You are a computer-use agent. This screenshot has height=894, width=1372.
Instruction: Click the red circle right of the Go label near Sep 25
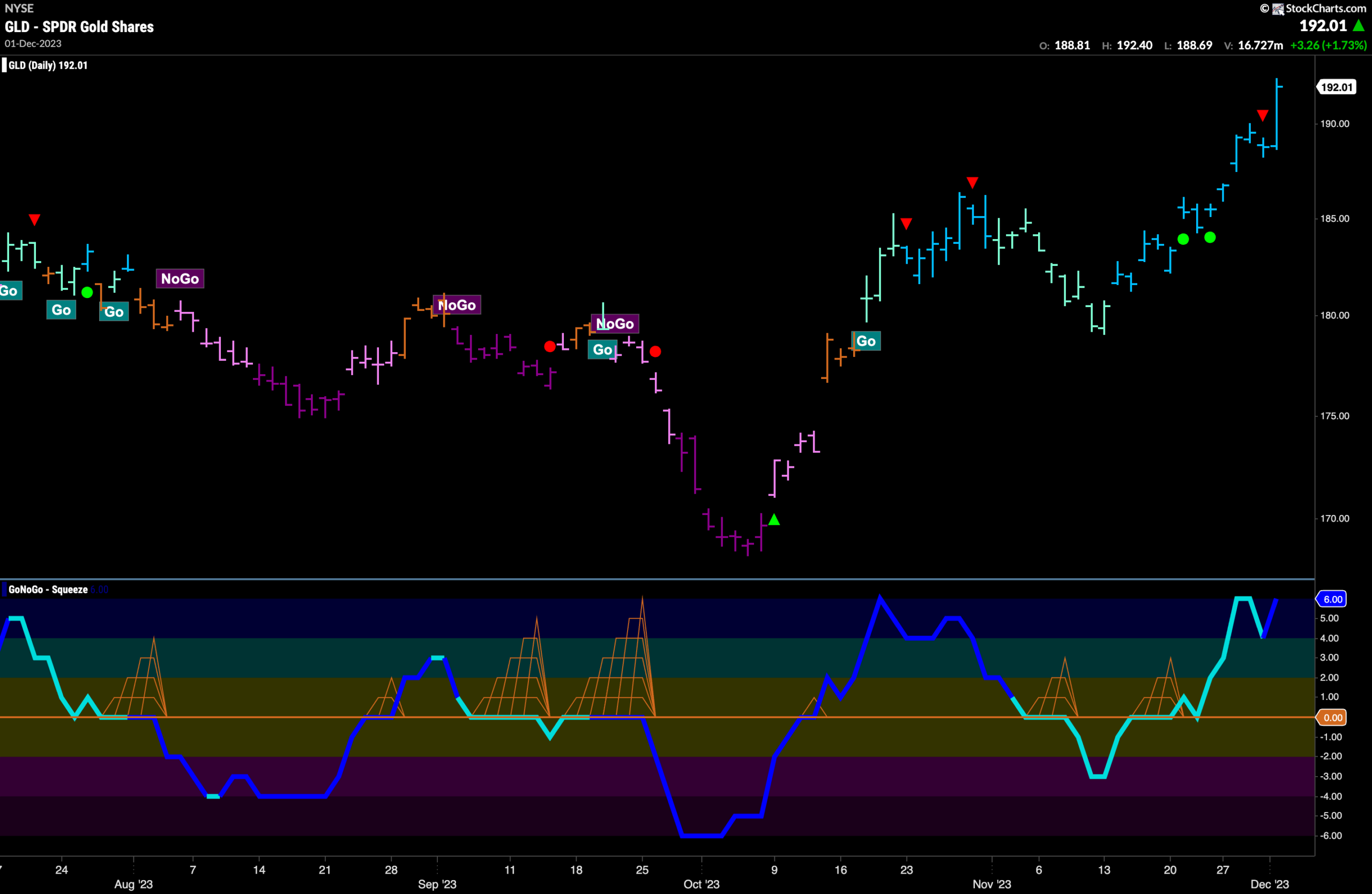tap(655, 351)
